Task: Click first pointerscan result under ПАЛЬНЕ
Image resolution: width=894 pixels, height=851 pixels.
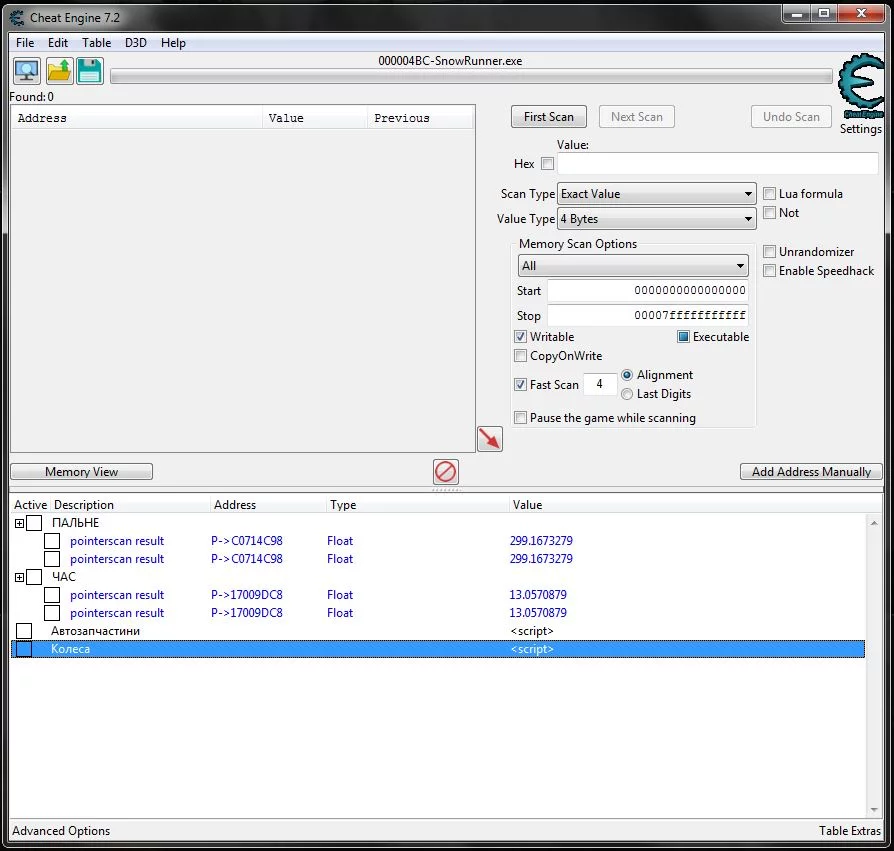Action: pyautogui.click(x=117, y=541)
